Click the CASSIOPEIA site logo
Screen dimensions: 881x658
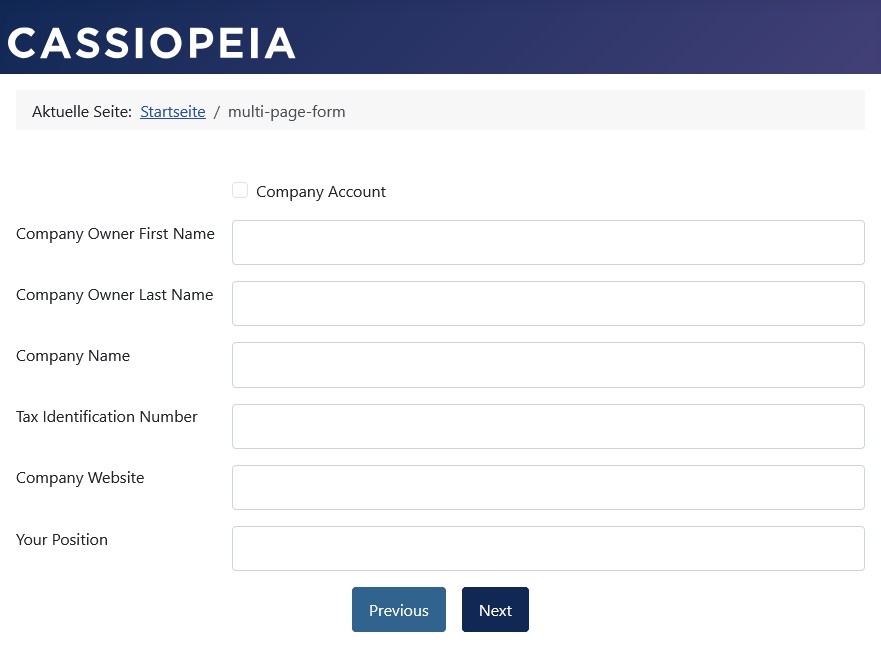[151, 42]
